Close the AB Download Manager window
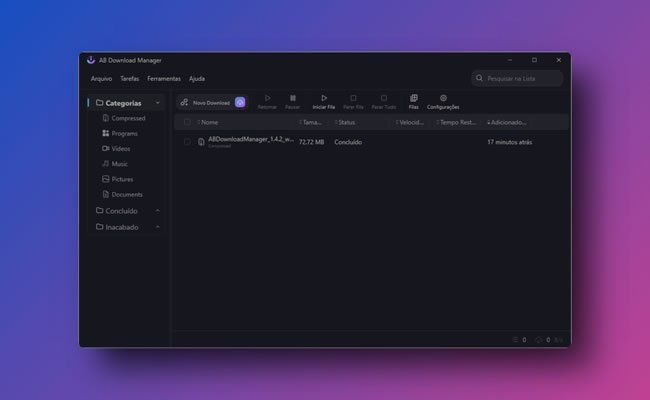Screen dimensions: 650x400 (x=559, y=60)
